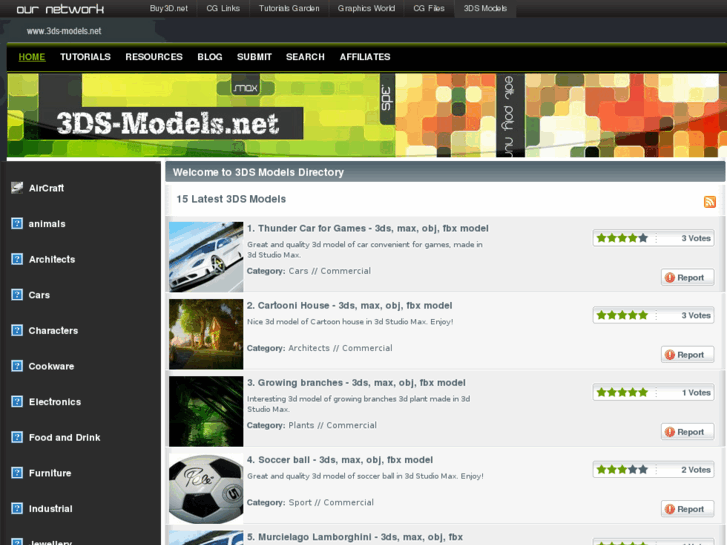This screenshot has height=545, width=727.
Task: Visit CG Files network link
Action: 429,8
